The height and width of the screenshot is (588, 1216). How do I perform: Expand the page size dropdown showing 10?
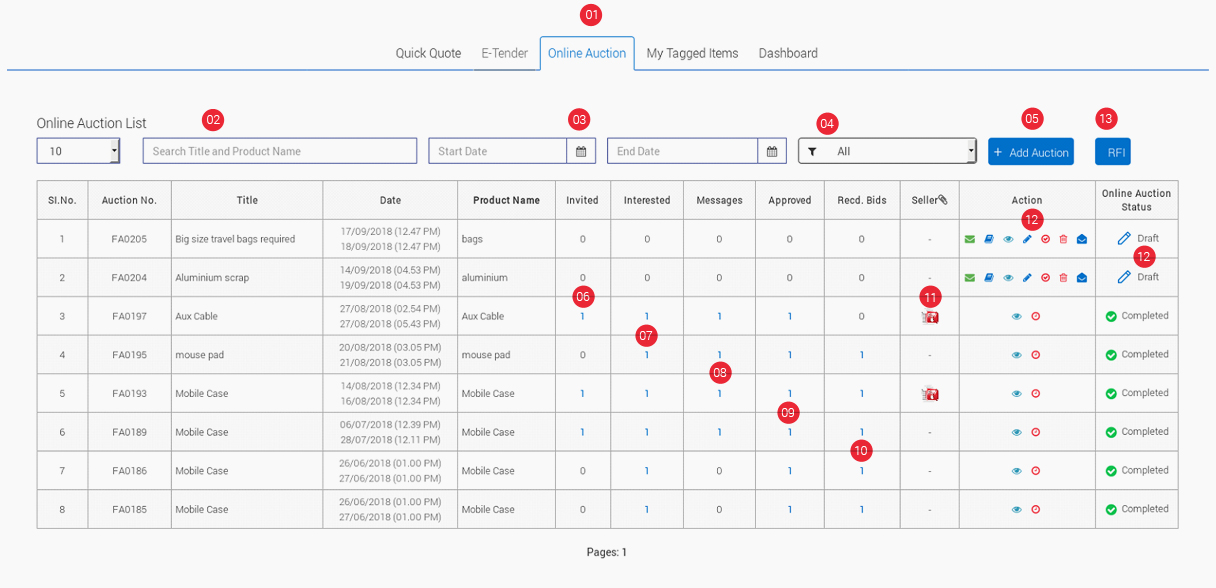(x=78, y=151)
